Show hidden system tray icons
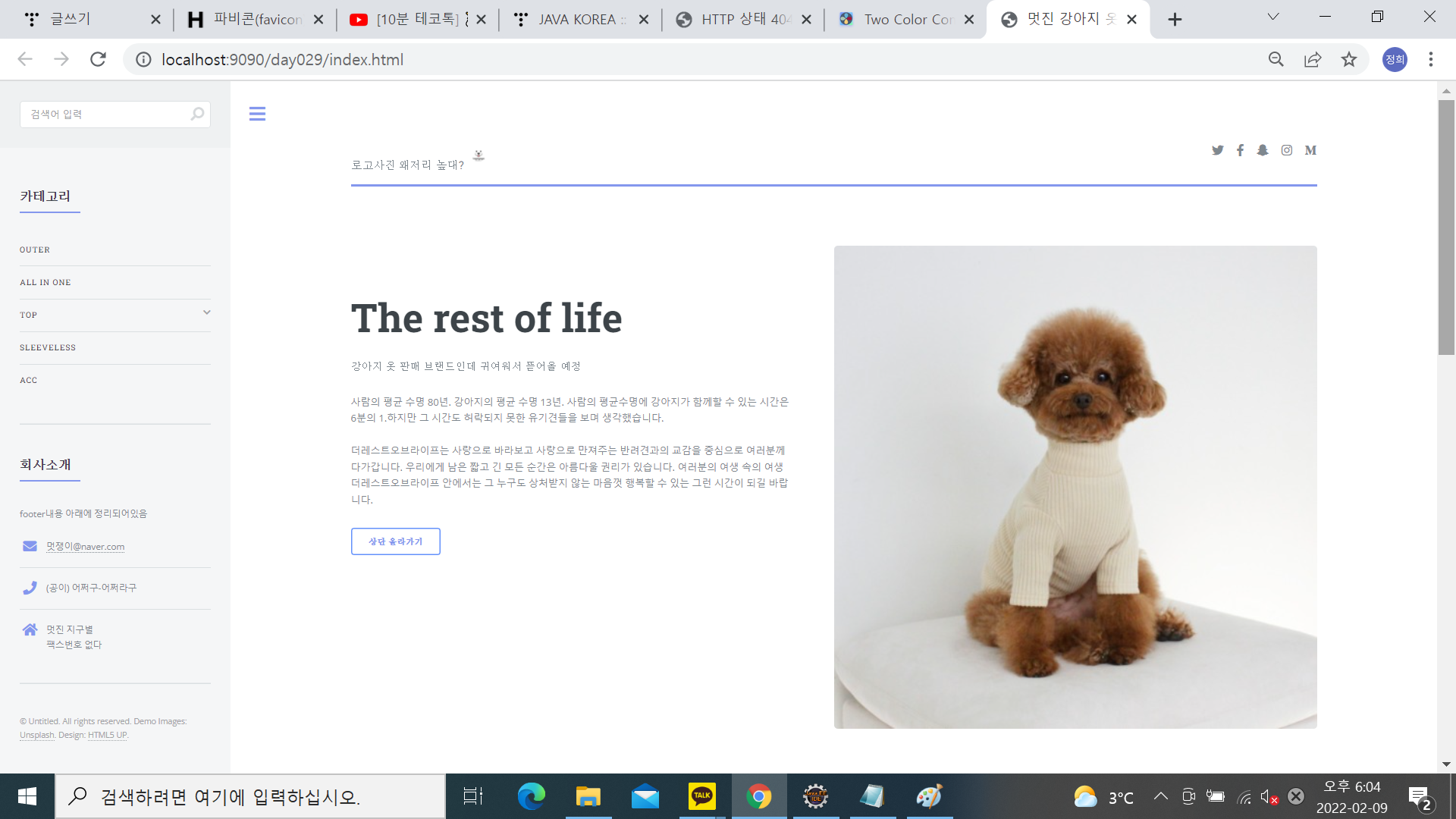 1160,796
